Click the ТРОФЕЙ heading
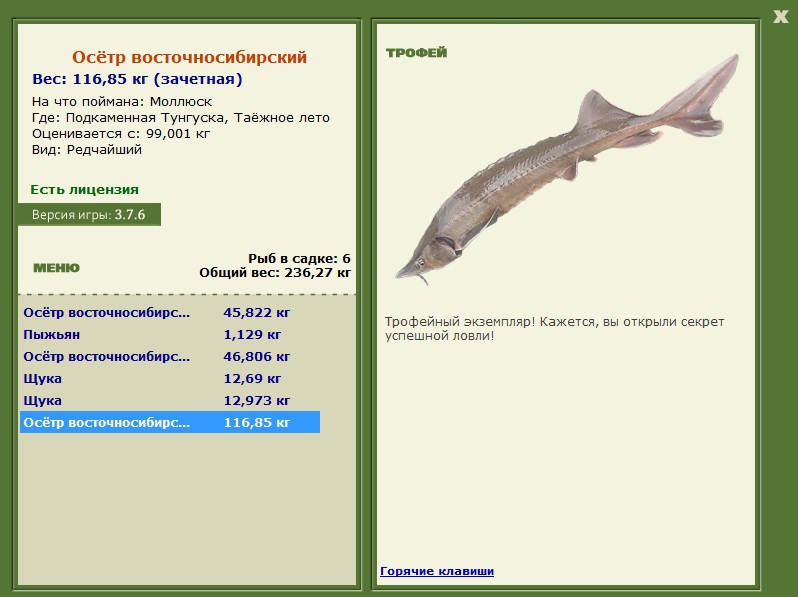The width and height of the screenshot is (798, 597). (416, 52)
